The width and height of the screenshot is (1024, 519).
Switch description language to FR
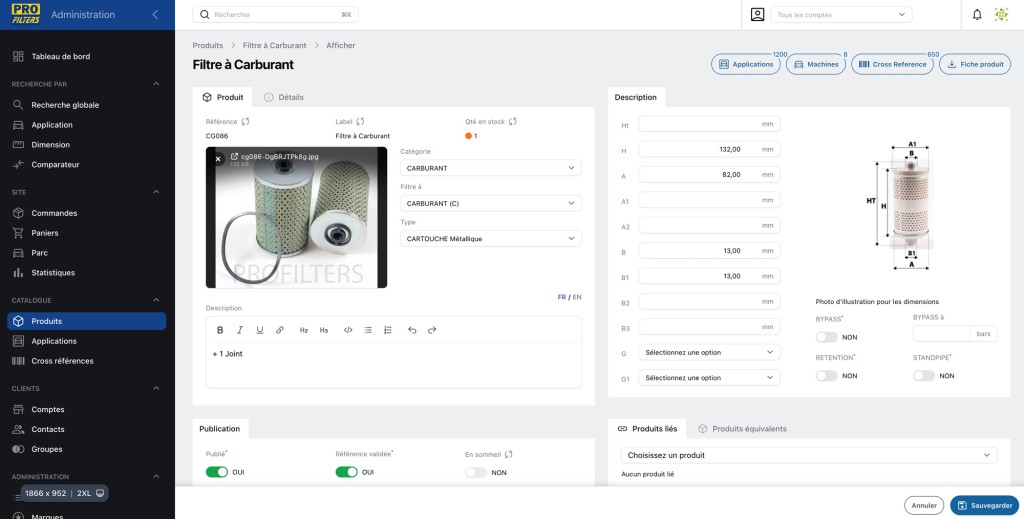(562, 297)
